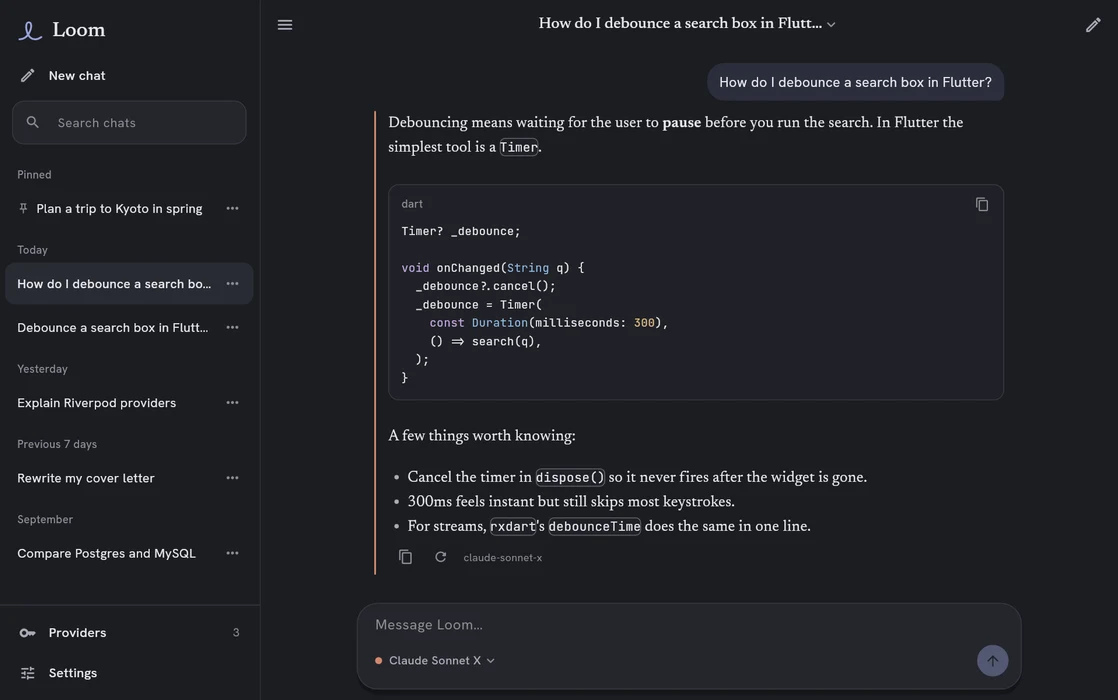Click the inline Timer code chip
1118x700 pixels.
(518, 148)
